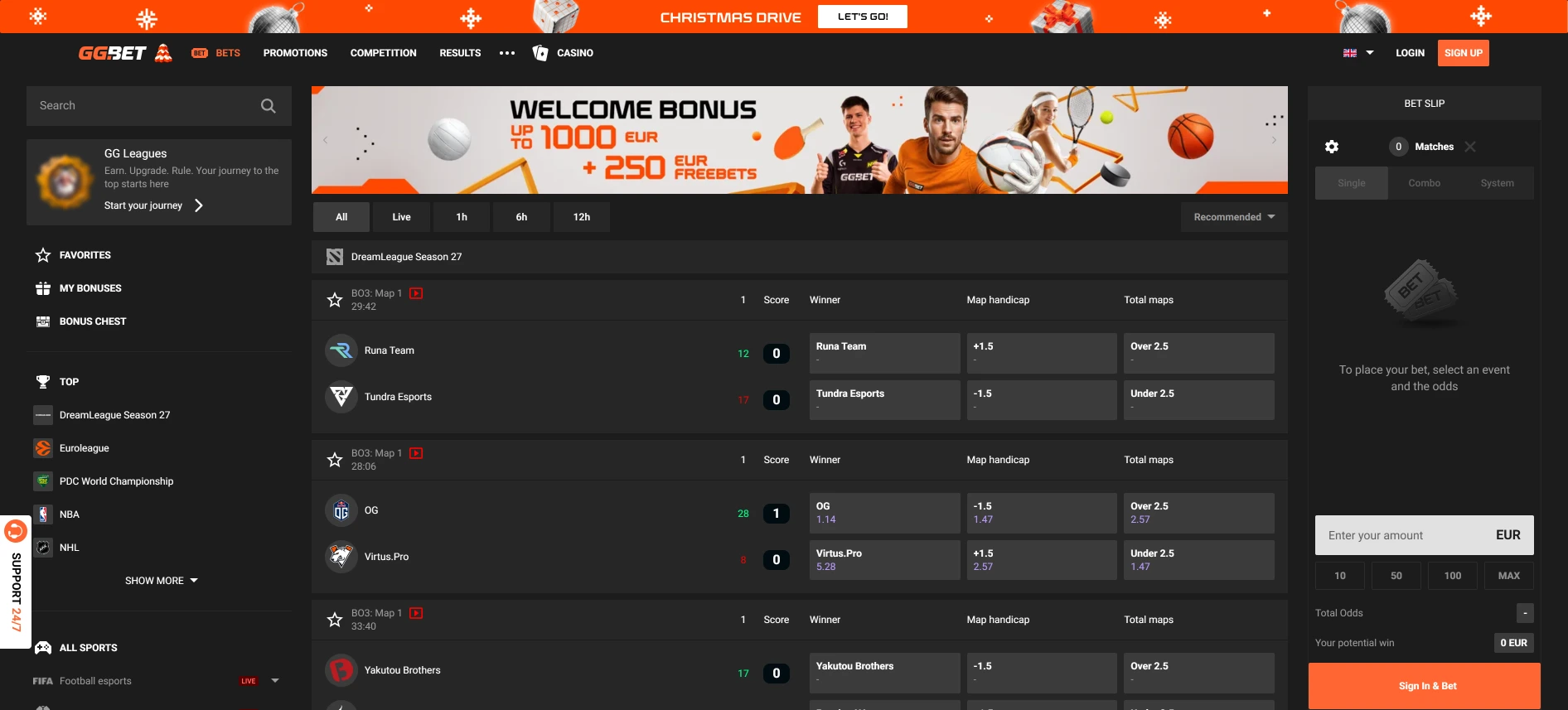This screenshot has height=710, width=1568.
Task: Open Recommended sort dropdown
Action: click(1234, 217)
